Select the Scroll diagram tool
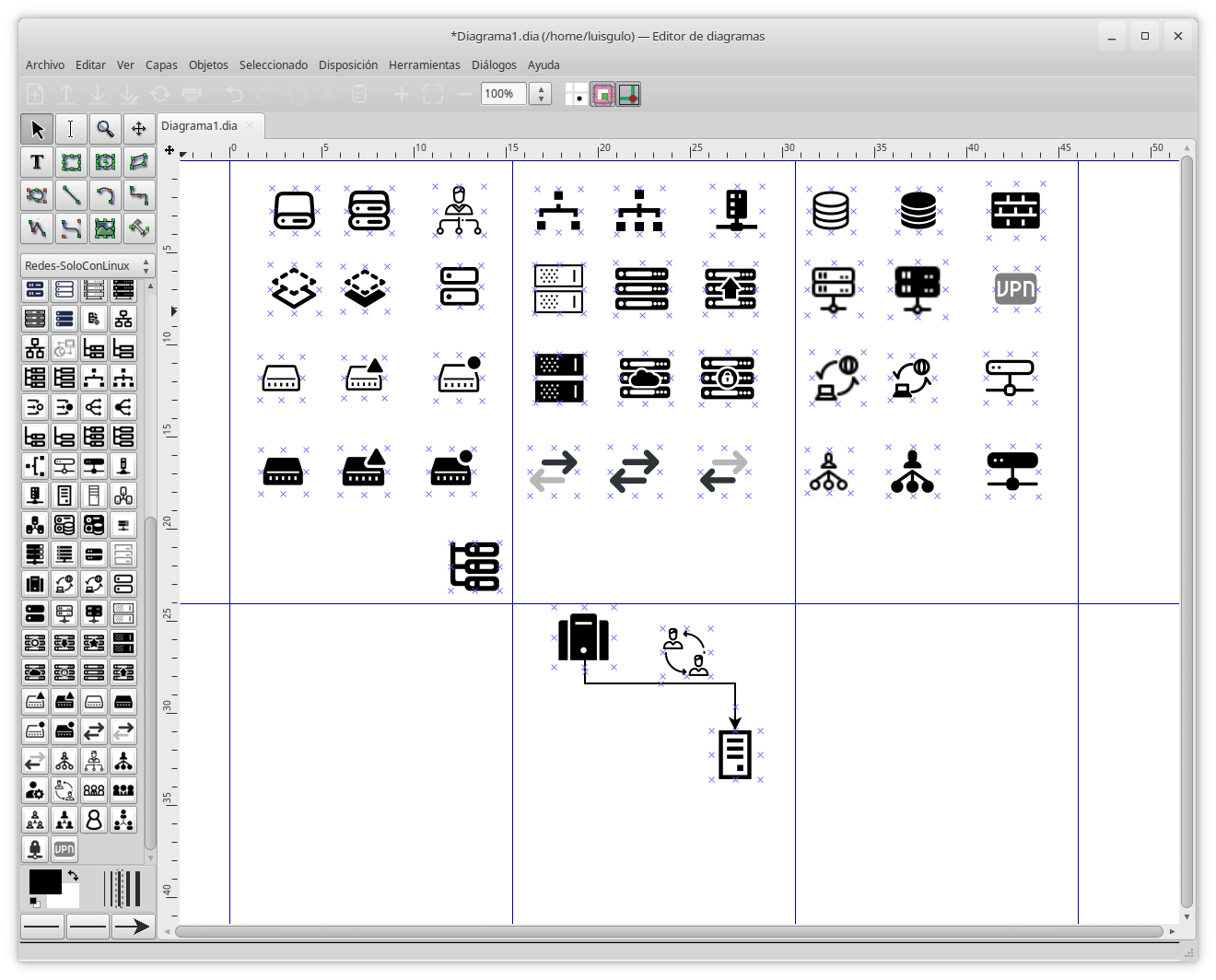The width and height of the screenshot is (1216, 980). (x=139, y=129)
